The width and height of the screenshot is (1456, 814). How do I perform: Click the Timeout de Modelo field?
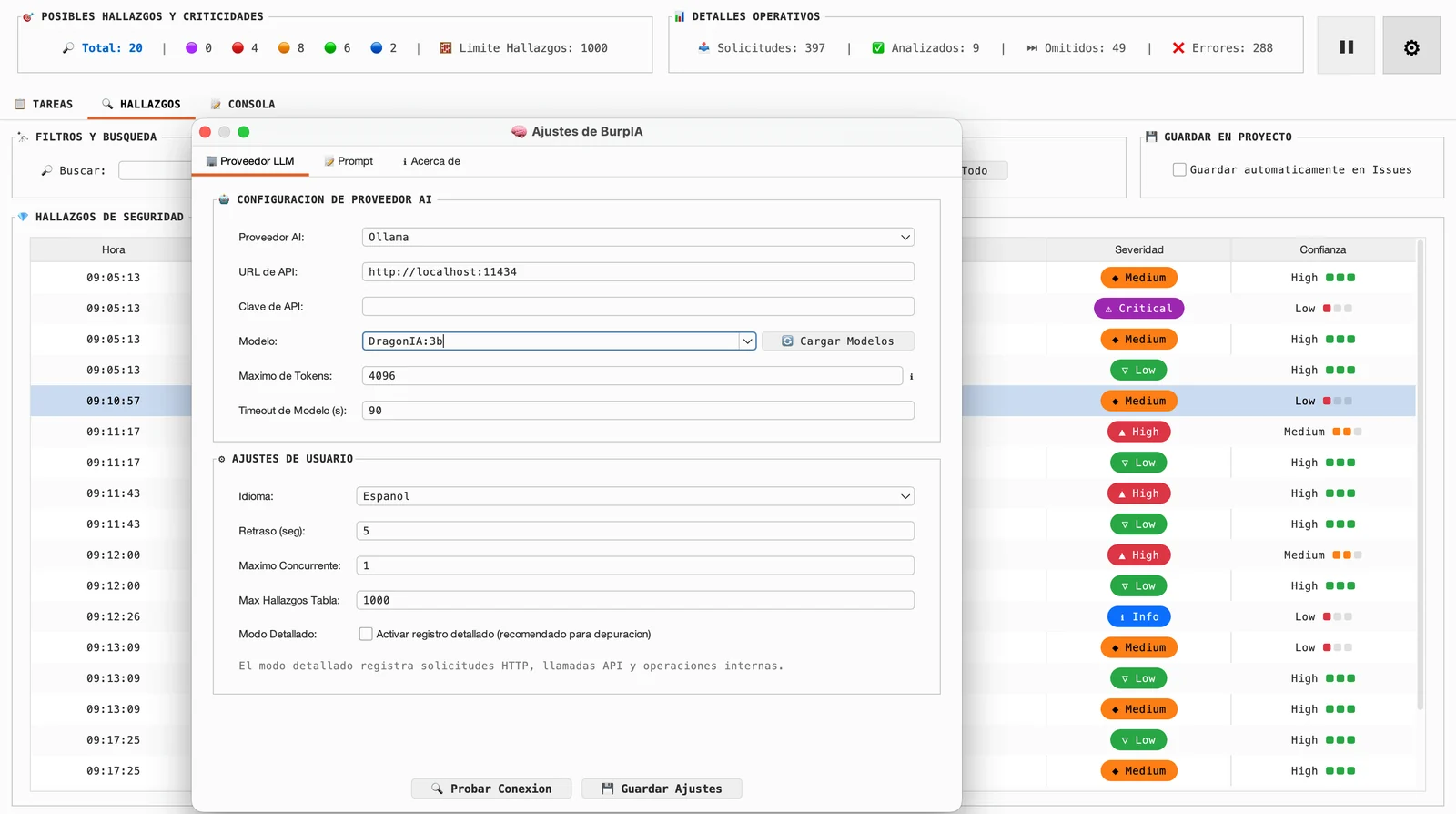638,411
